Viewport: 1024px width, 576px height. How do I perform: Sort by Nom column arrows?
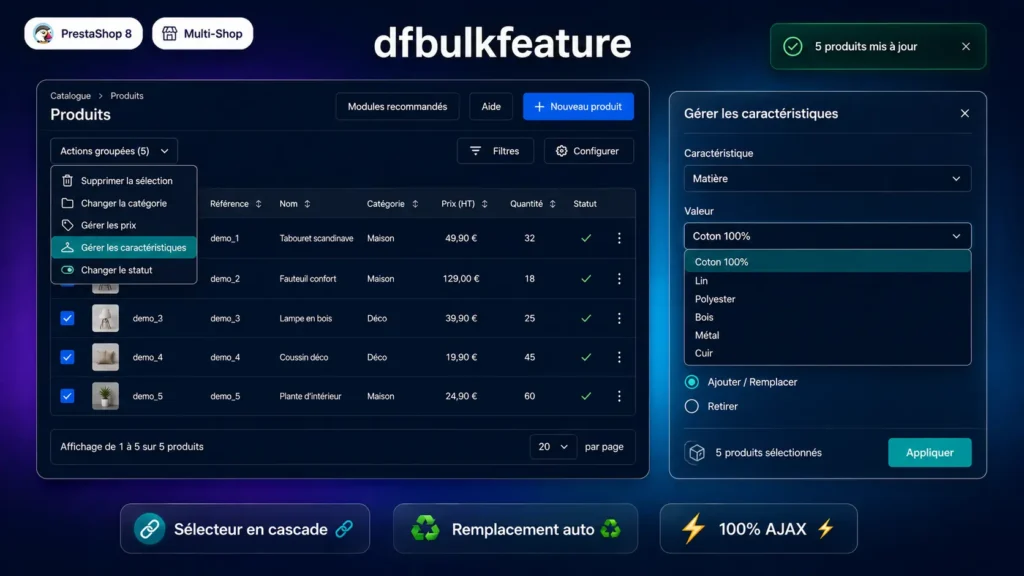tap(307, 204)
